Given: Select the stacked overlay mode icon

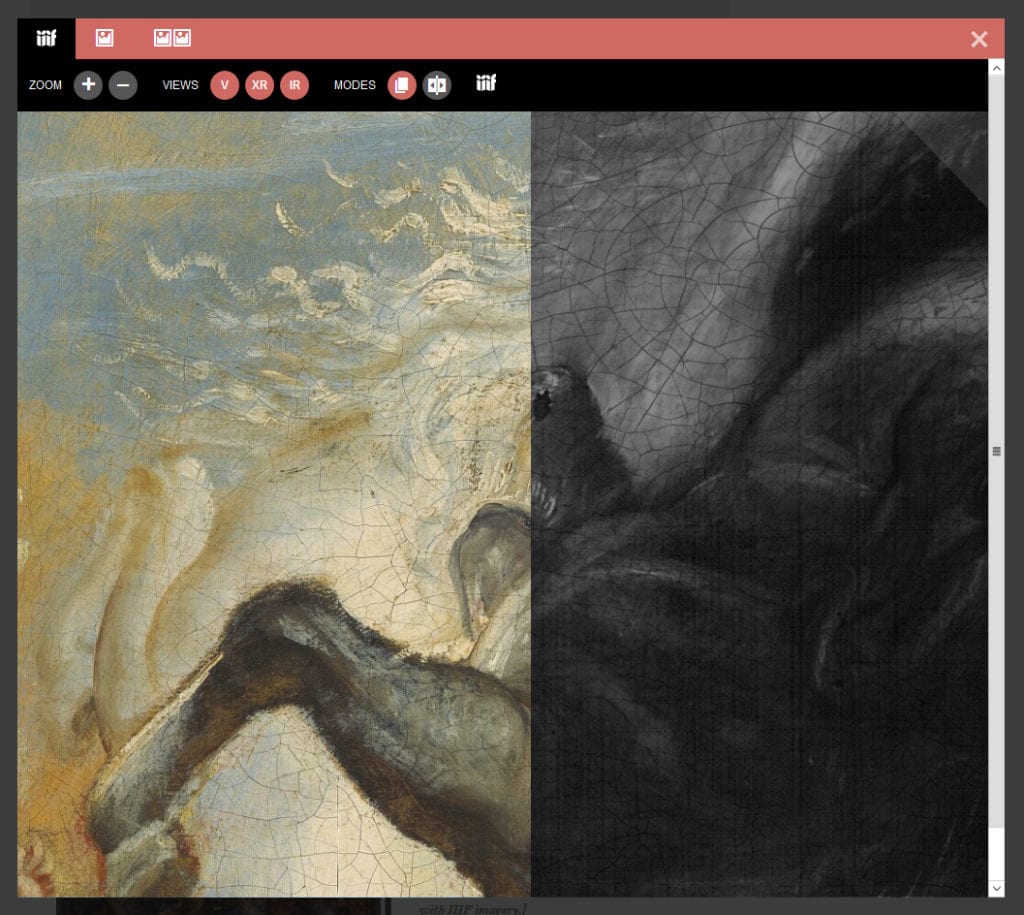Looking at the screenshot, I should coord(401,85).
